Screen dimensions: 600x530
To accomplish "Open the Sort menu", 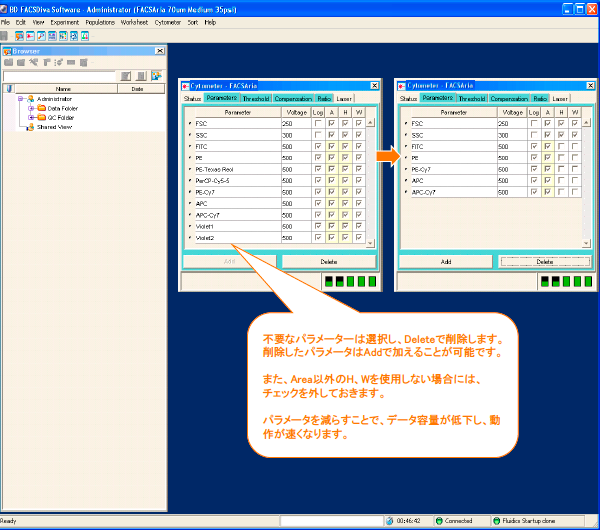I will tap(192, 22).
